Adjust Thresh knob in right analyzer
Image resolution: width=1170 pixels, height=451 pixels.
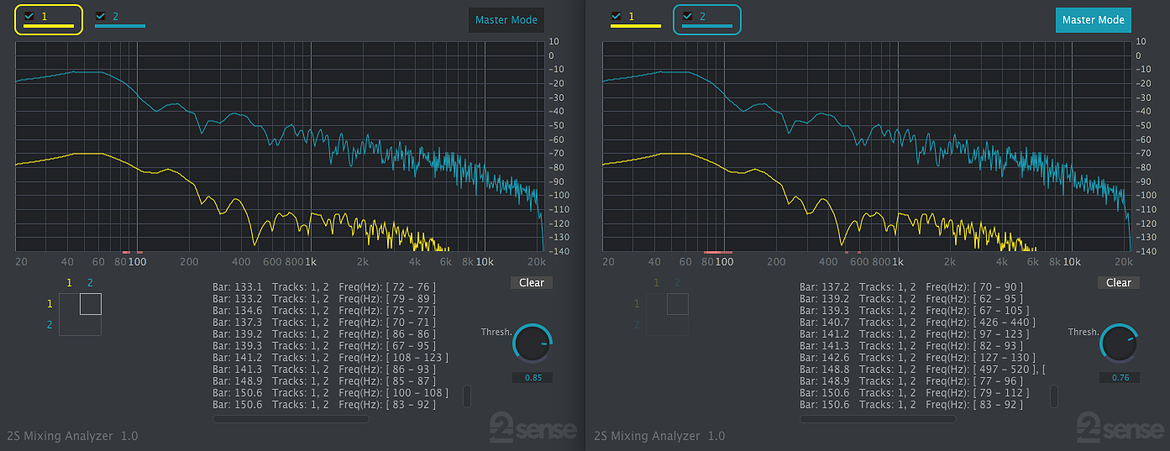pyautogui.click(x=1119, y=344)
